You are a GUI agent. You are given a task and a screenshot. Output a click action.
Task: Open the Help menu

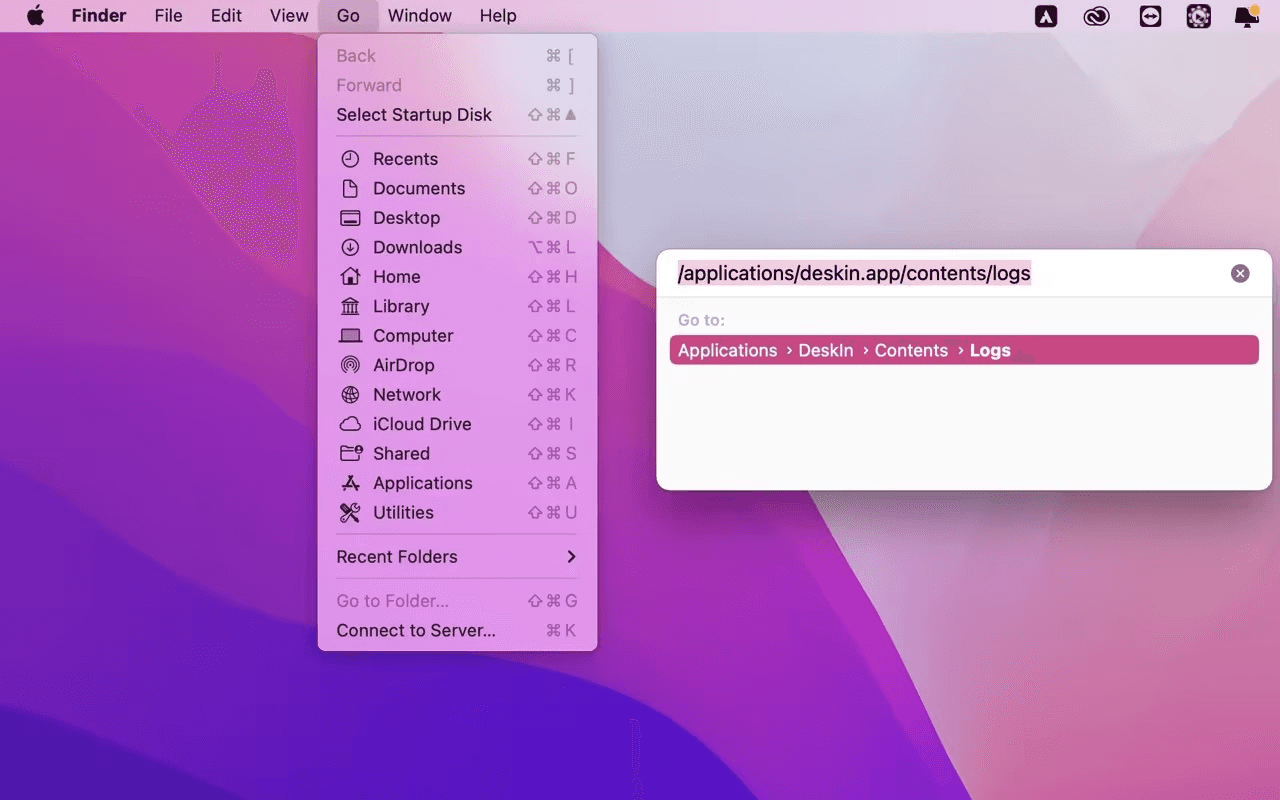[x=498, y=16]
